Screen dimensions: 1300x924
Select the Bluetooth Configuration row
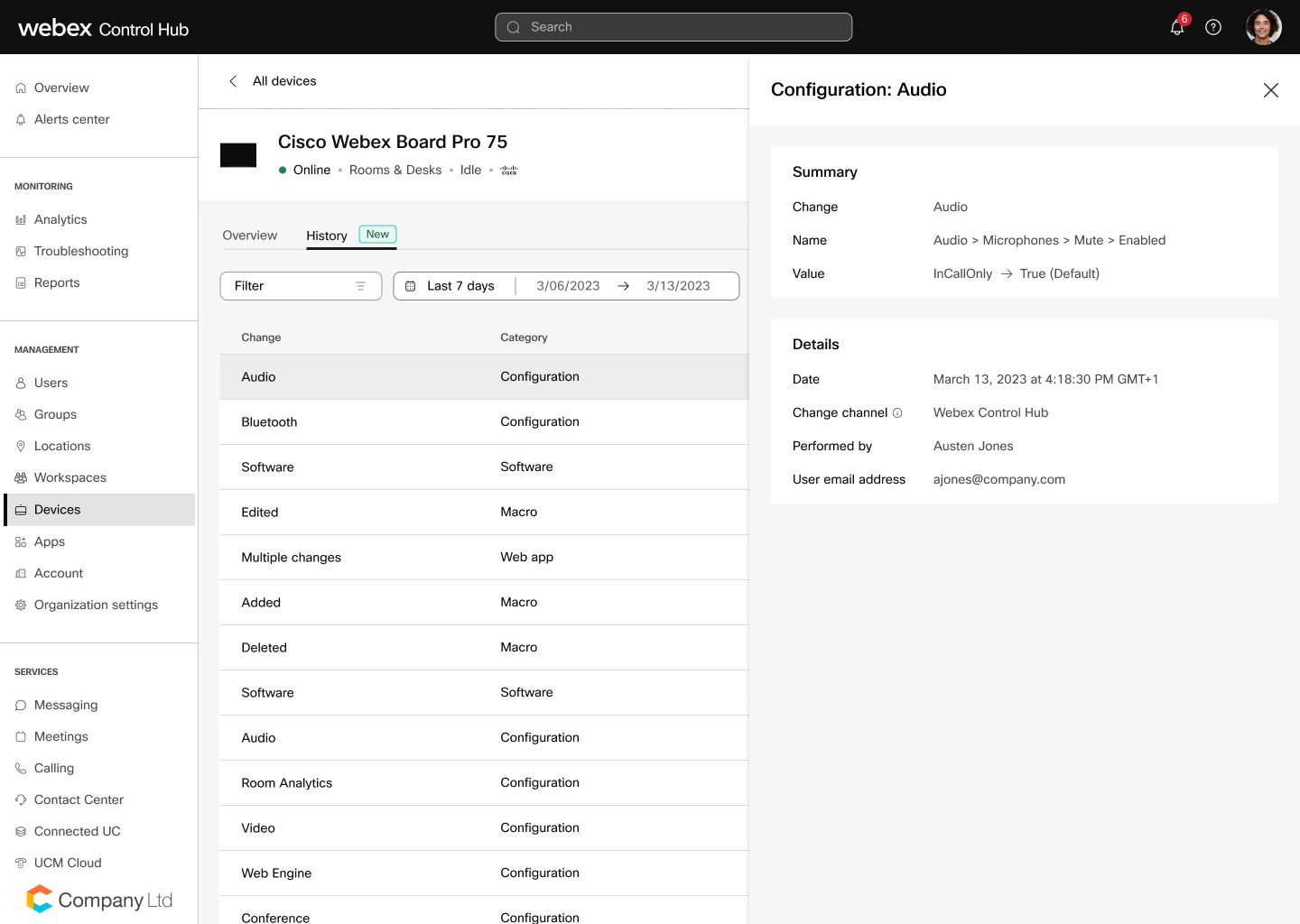point(484,422)
